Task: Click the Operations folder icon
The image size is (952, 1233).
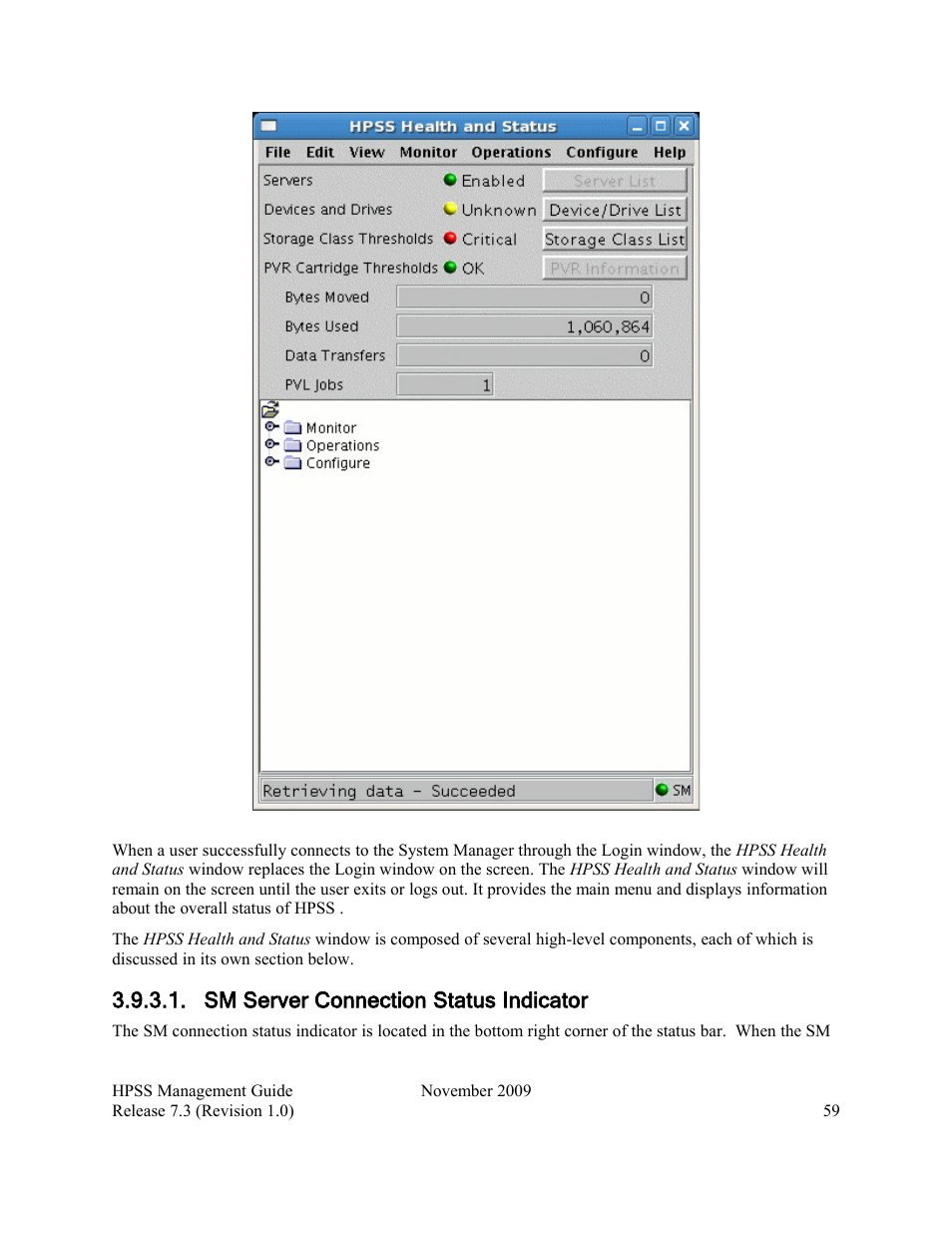Action: point(292,445)
